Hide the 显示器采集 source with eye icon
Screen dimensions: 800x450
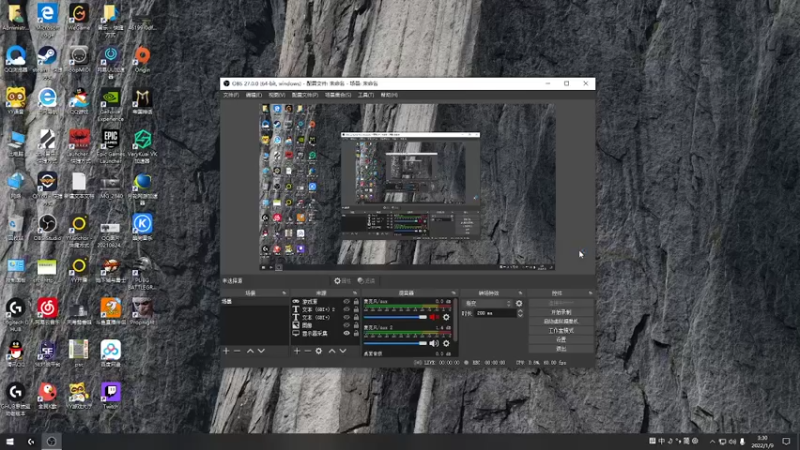[346, 333]
